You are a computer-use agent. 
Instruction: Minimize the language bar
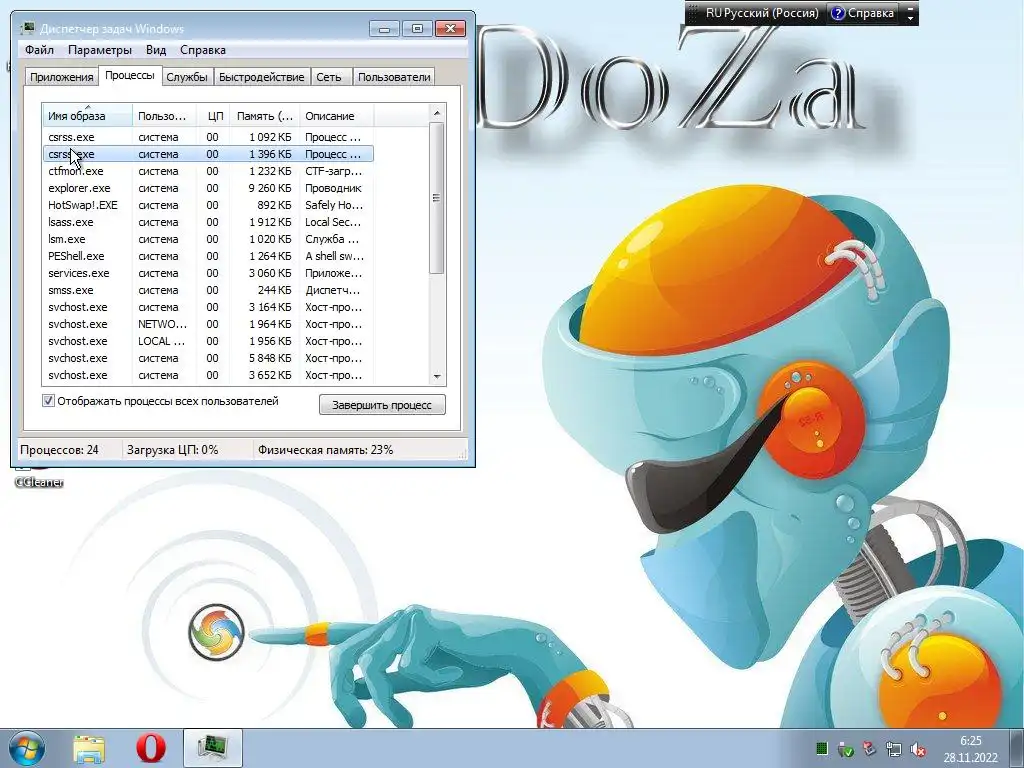point(910,8)
